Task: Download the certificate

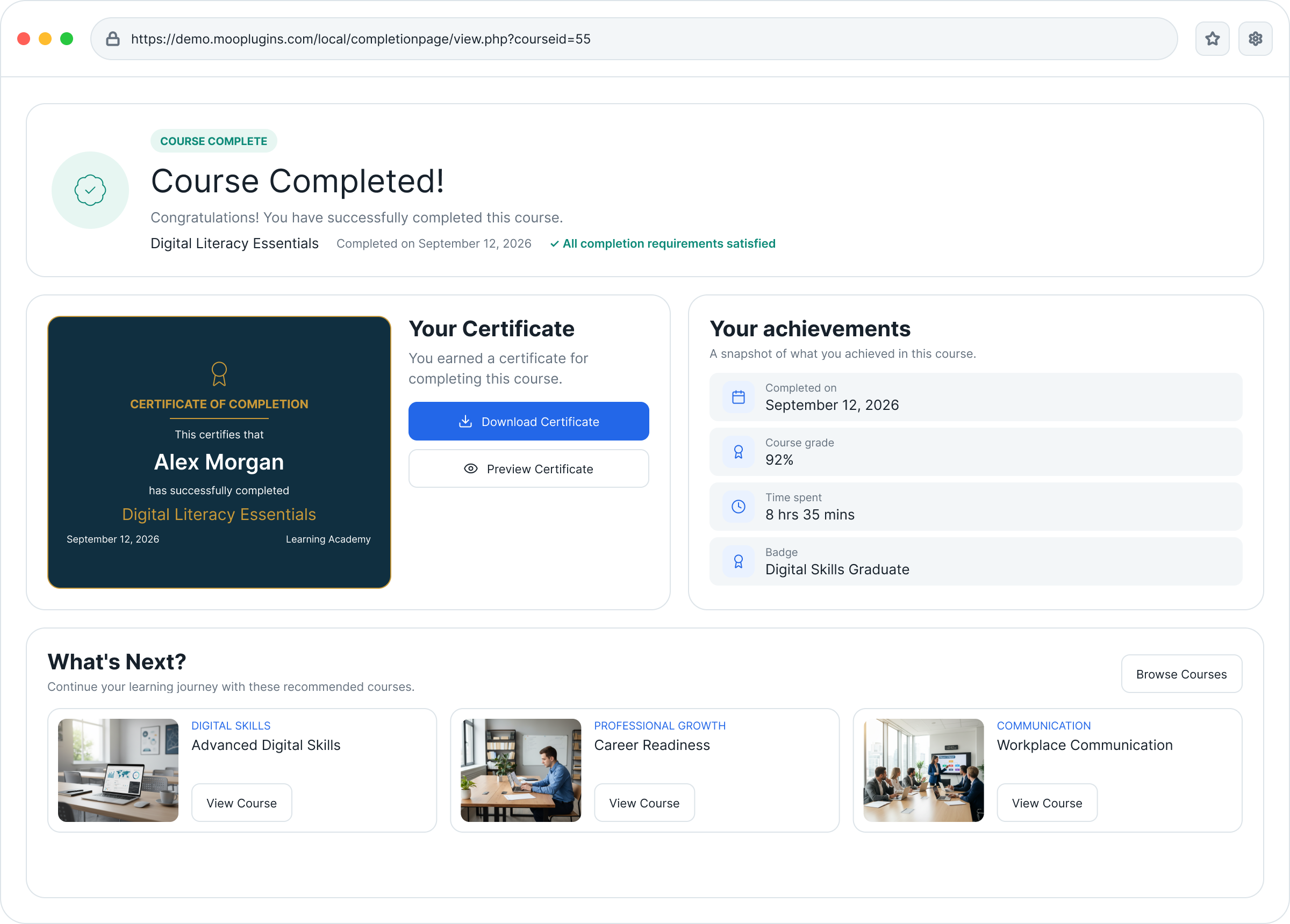Action: point(528,421)
